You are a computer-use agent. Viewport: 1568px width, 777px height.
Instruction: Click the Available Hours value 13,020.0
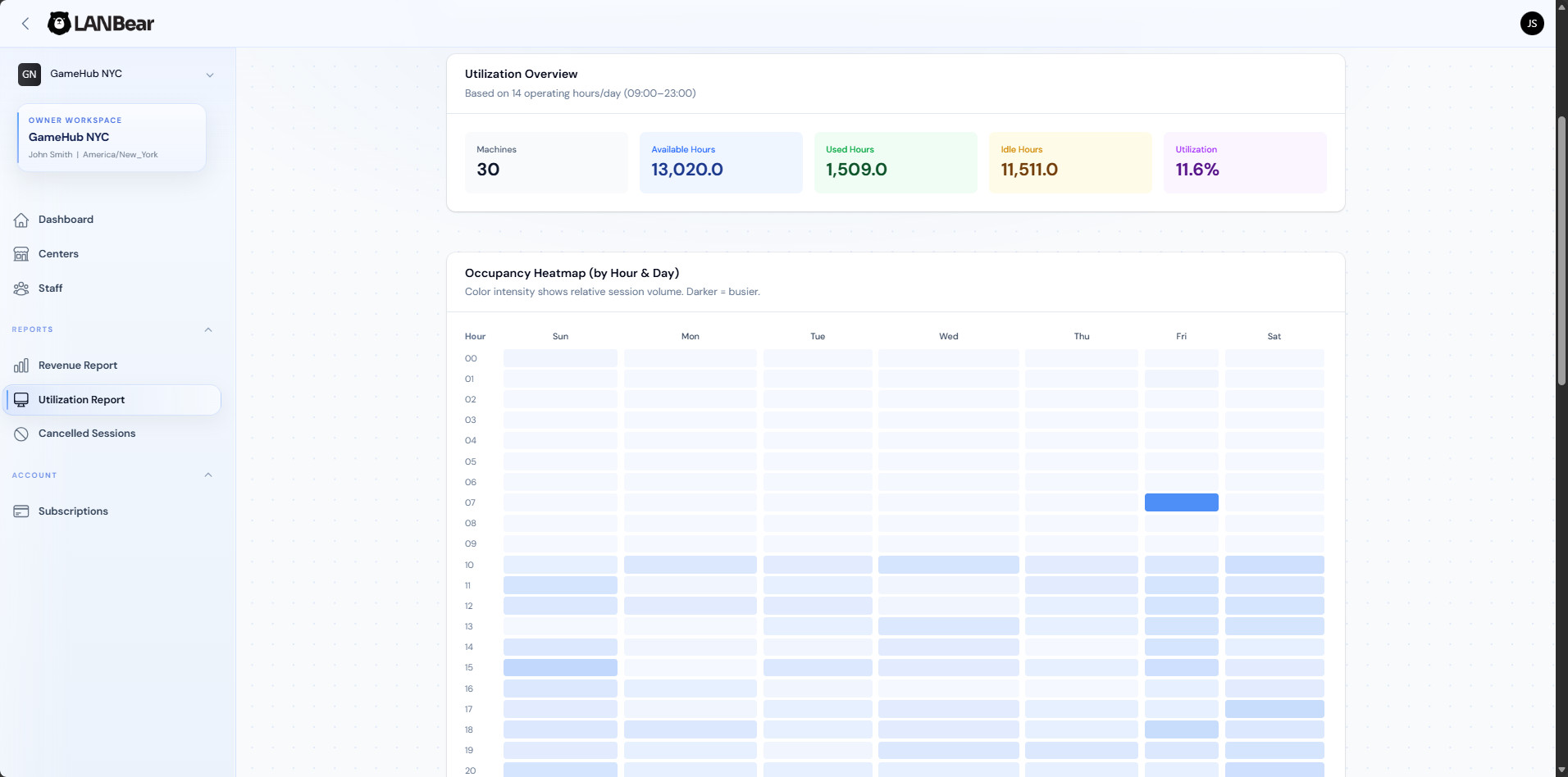687,170
